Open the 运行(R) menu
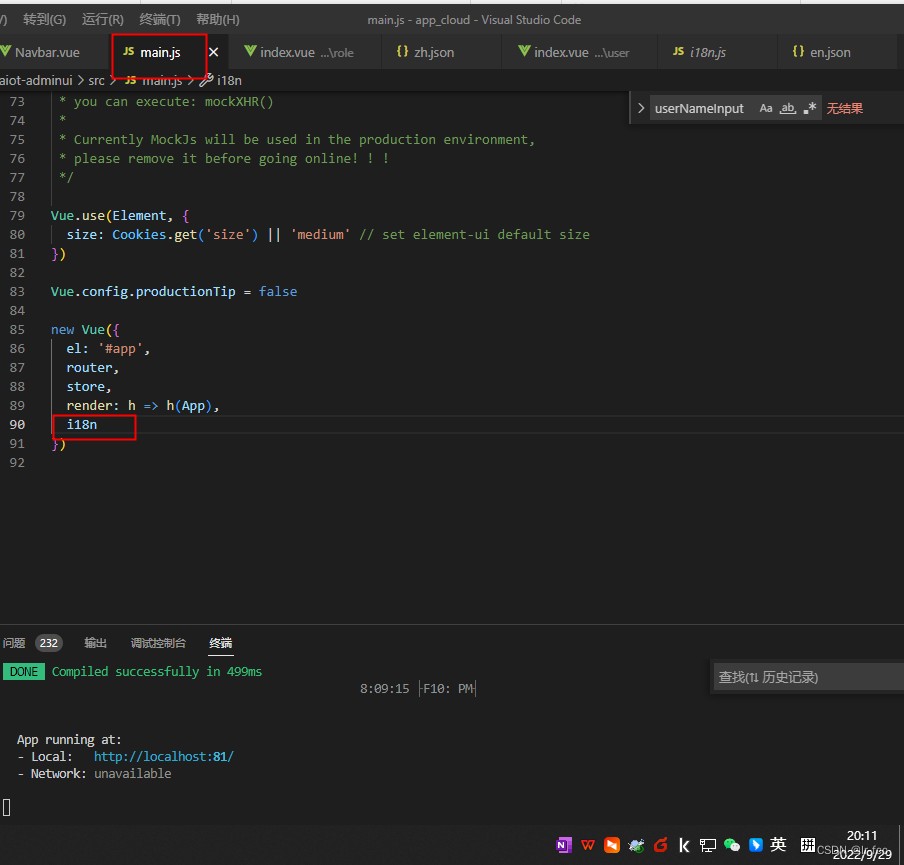 [103, 20]
